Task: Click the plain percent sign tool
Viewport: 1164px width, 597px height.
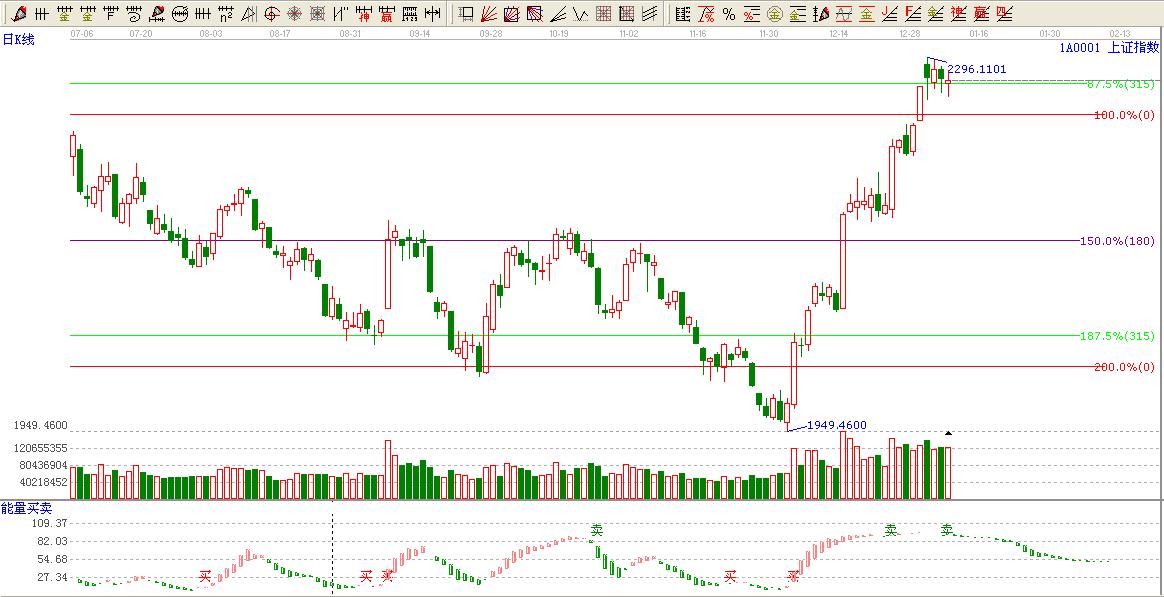Action: coord(728,14)
